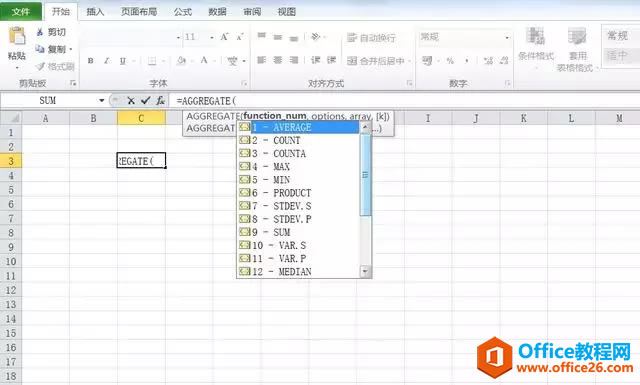Select column C header

point(141,118)
